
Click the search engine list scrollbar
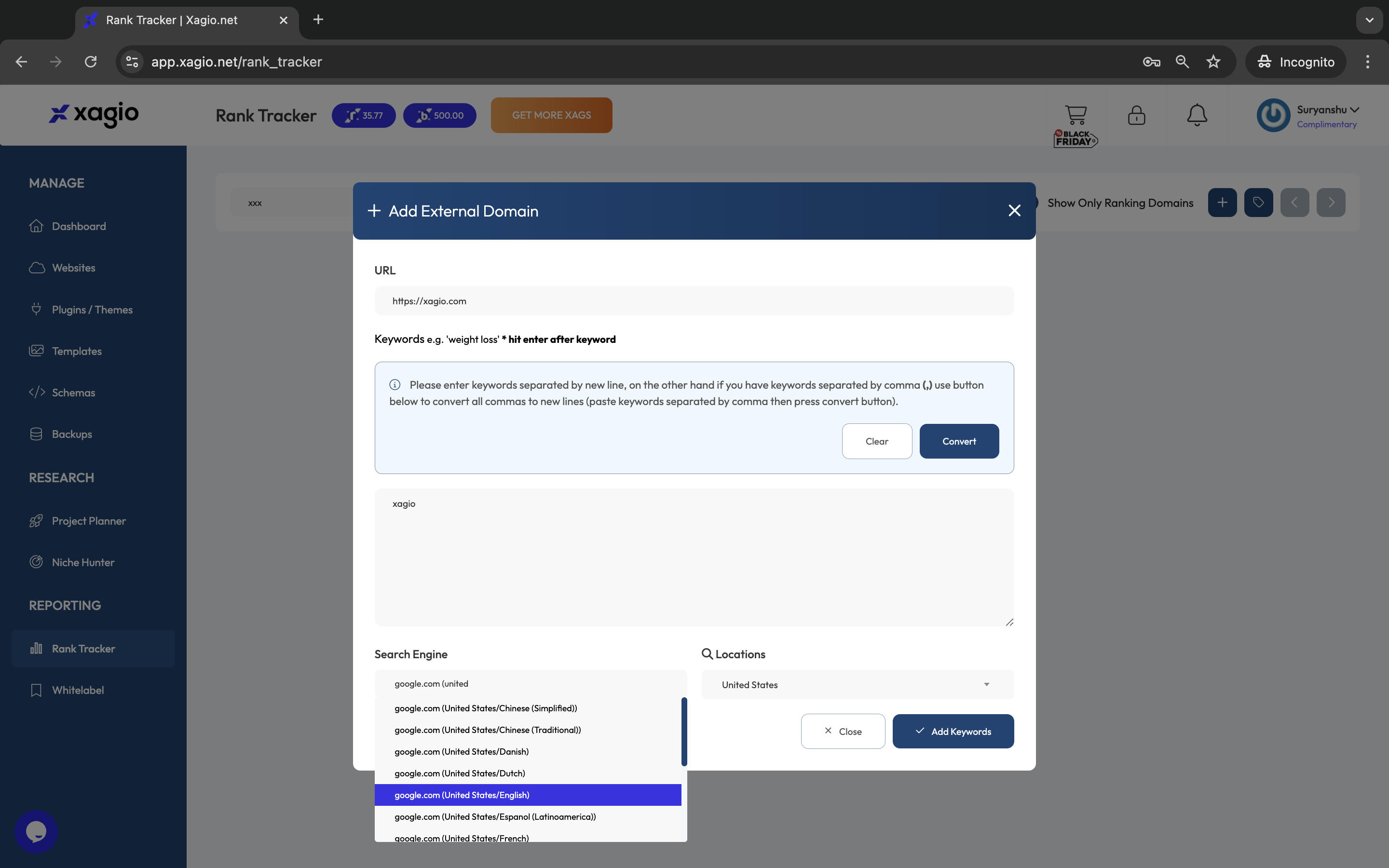pos(684,732)
